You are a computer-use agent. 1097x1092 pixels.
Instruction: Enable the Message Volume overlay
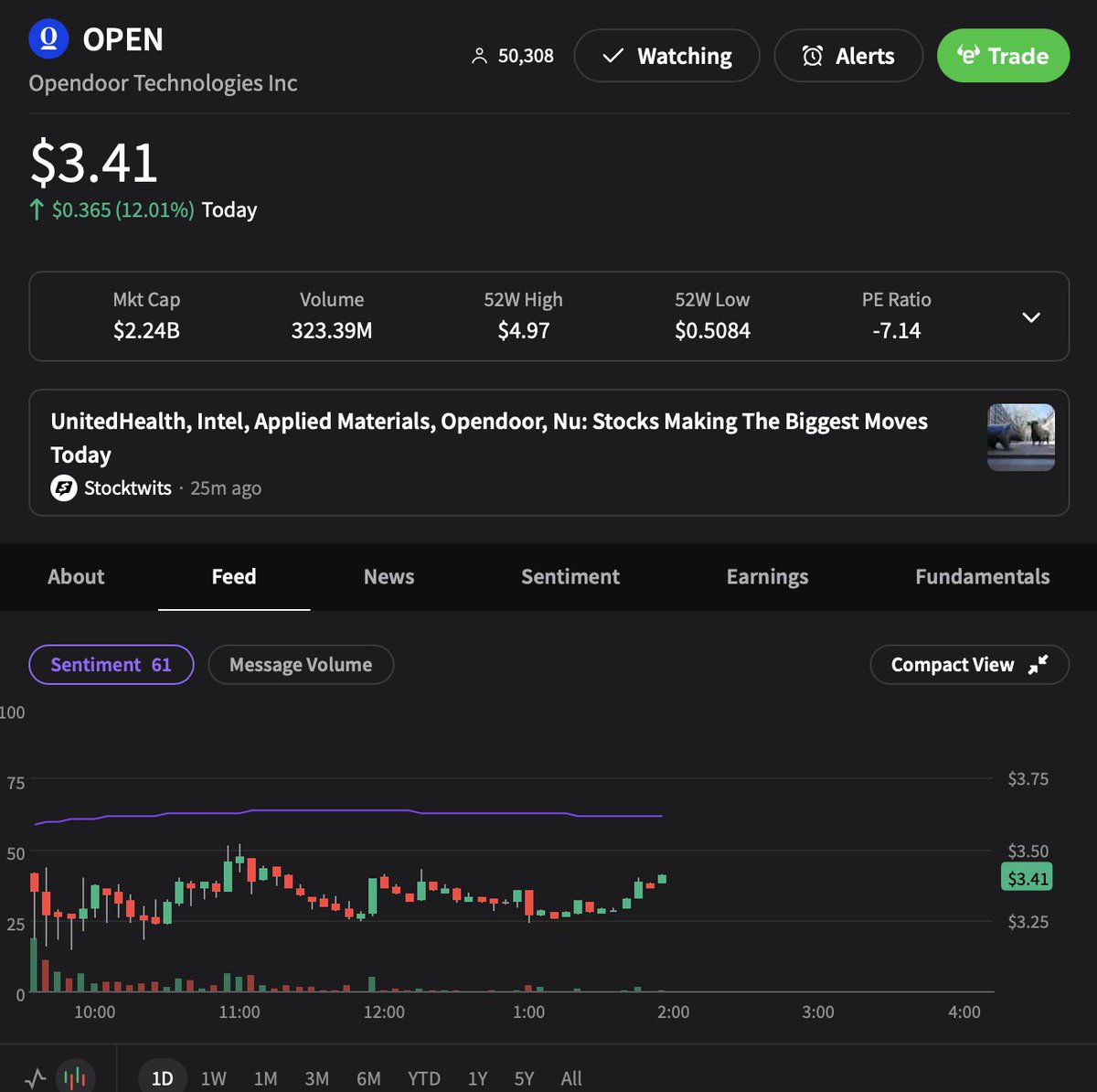[301, 665]
